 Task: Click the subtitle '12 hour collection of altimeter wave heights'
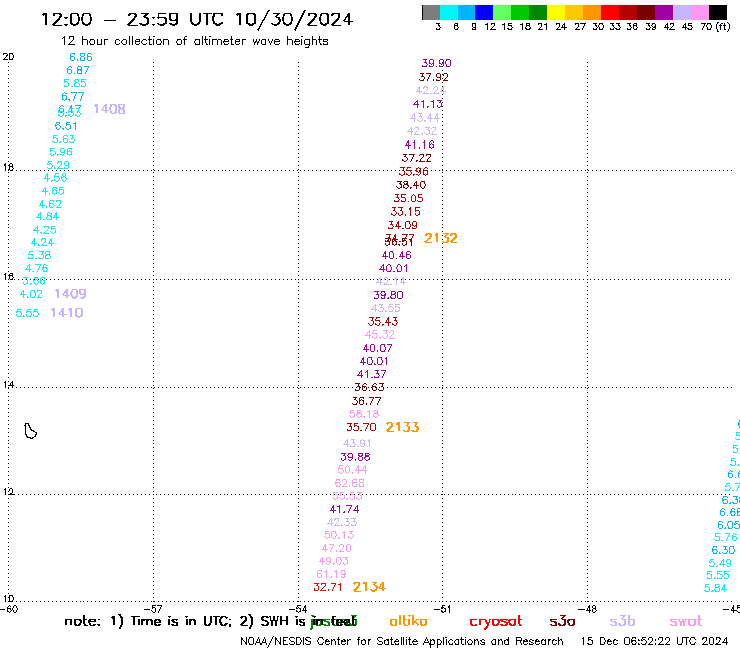tap(194, 41)
